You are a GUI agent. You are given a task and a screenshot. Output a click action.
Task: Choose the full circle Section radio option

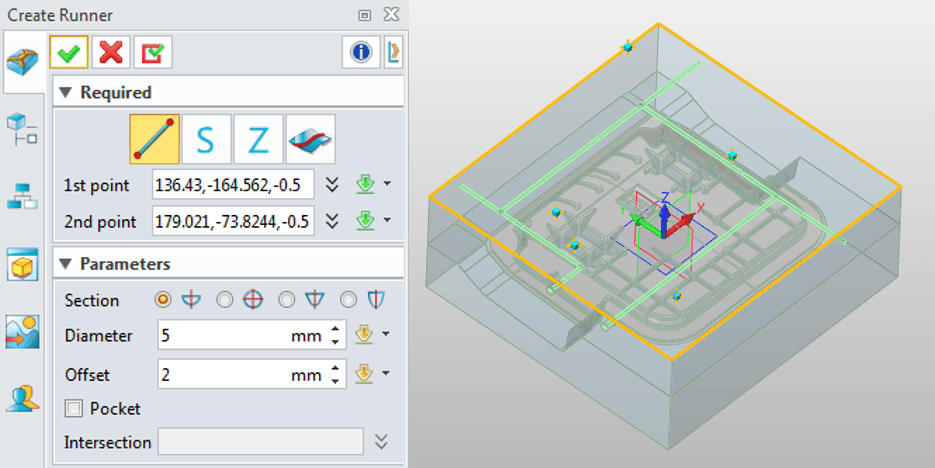[224, 299]
